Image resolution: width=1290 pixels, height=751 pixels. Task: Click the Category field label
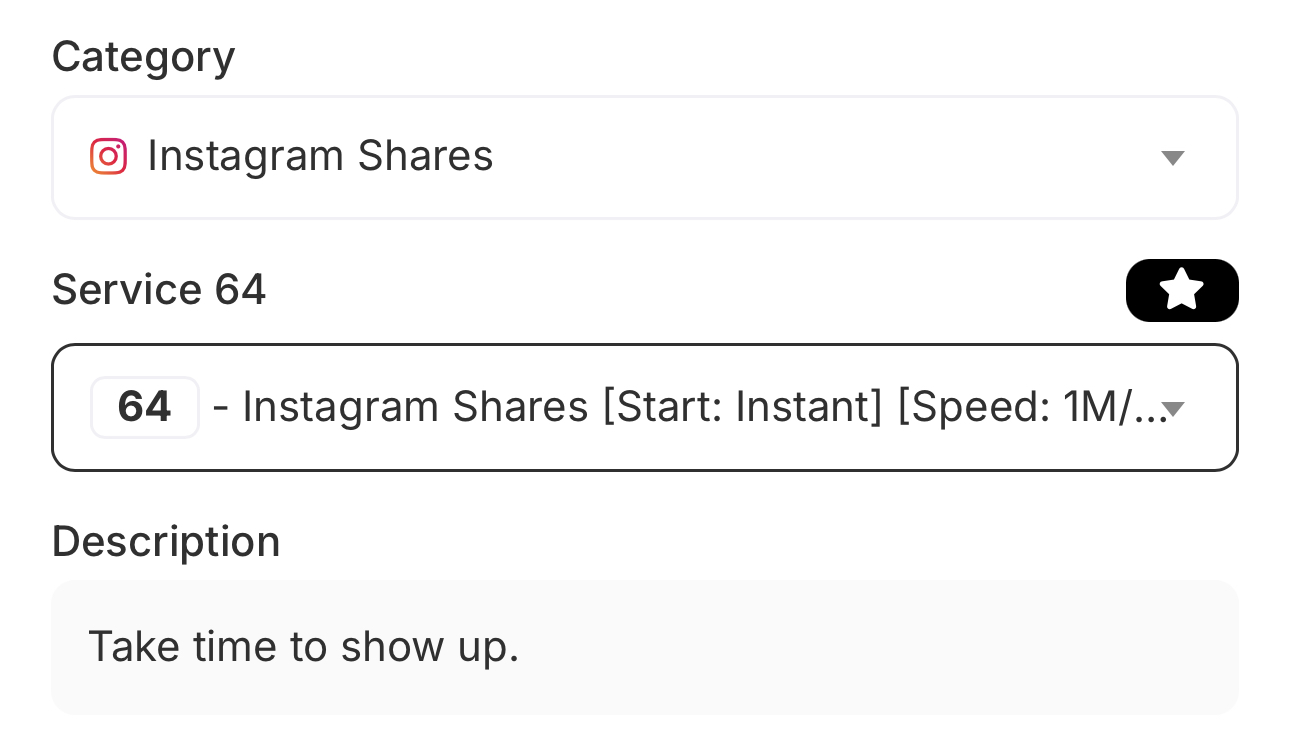coord(143,57)
